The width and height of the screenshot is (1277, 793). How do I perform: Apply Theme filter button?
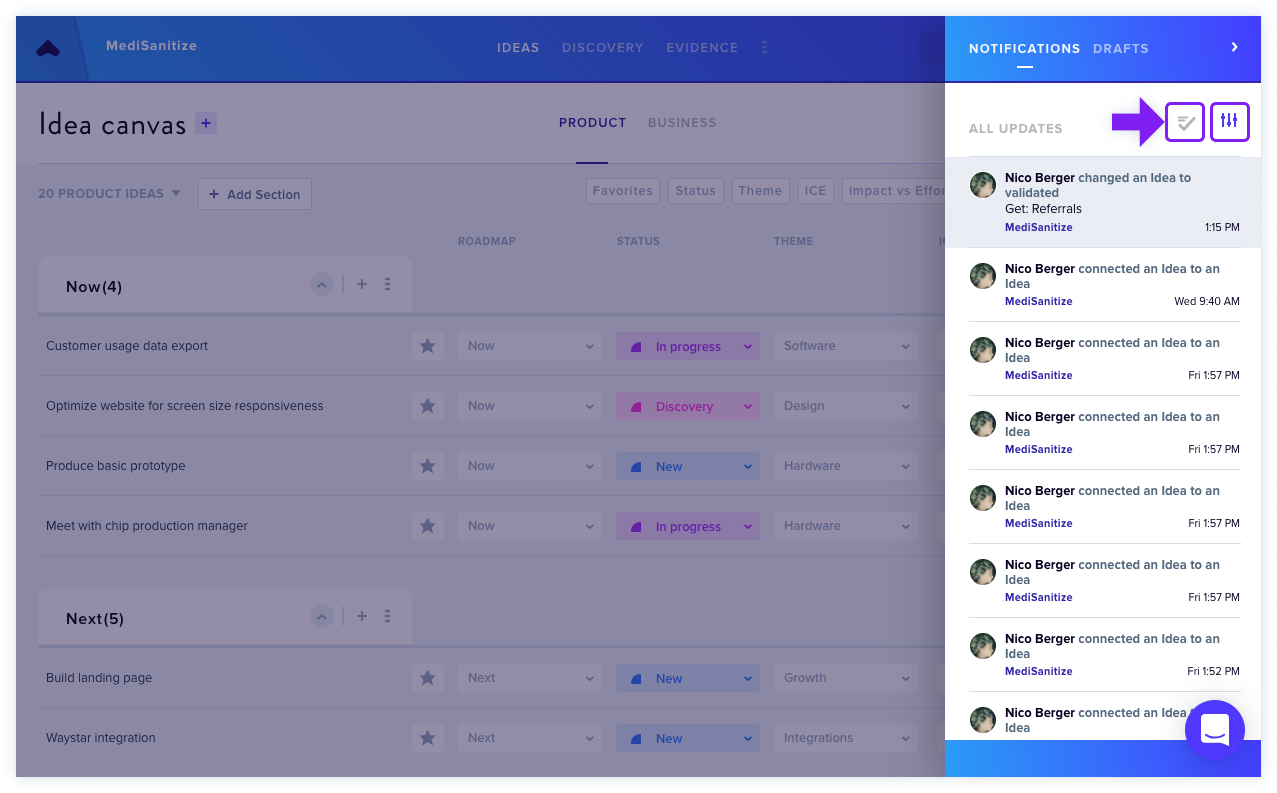click(760, 191)
